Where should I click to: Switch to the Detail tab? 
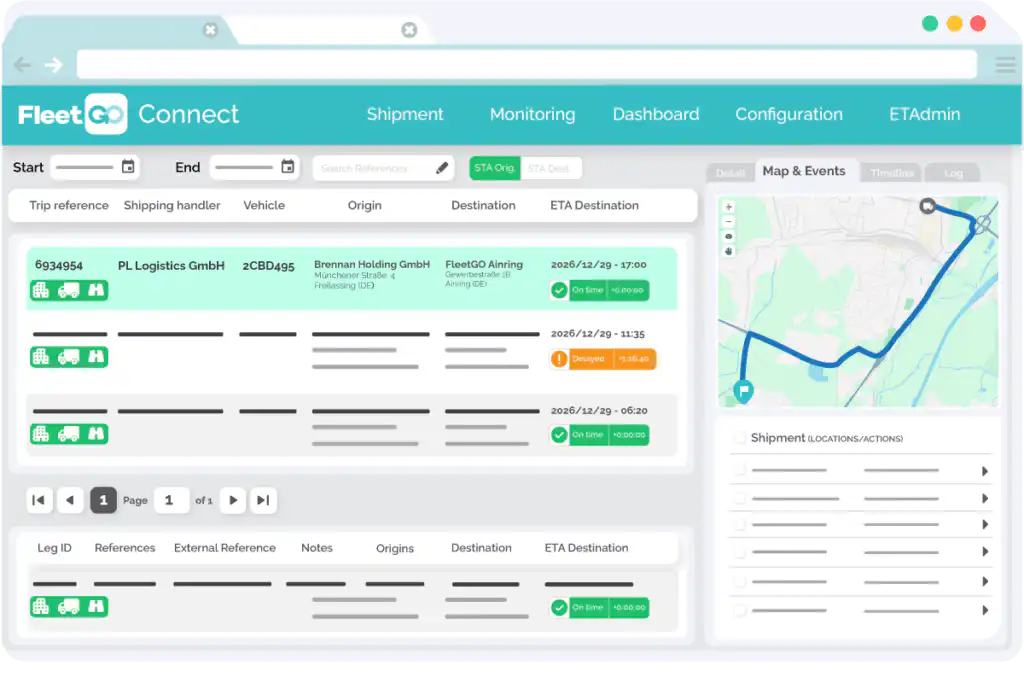pyautogui.click(x=730, y=173)
